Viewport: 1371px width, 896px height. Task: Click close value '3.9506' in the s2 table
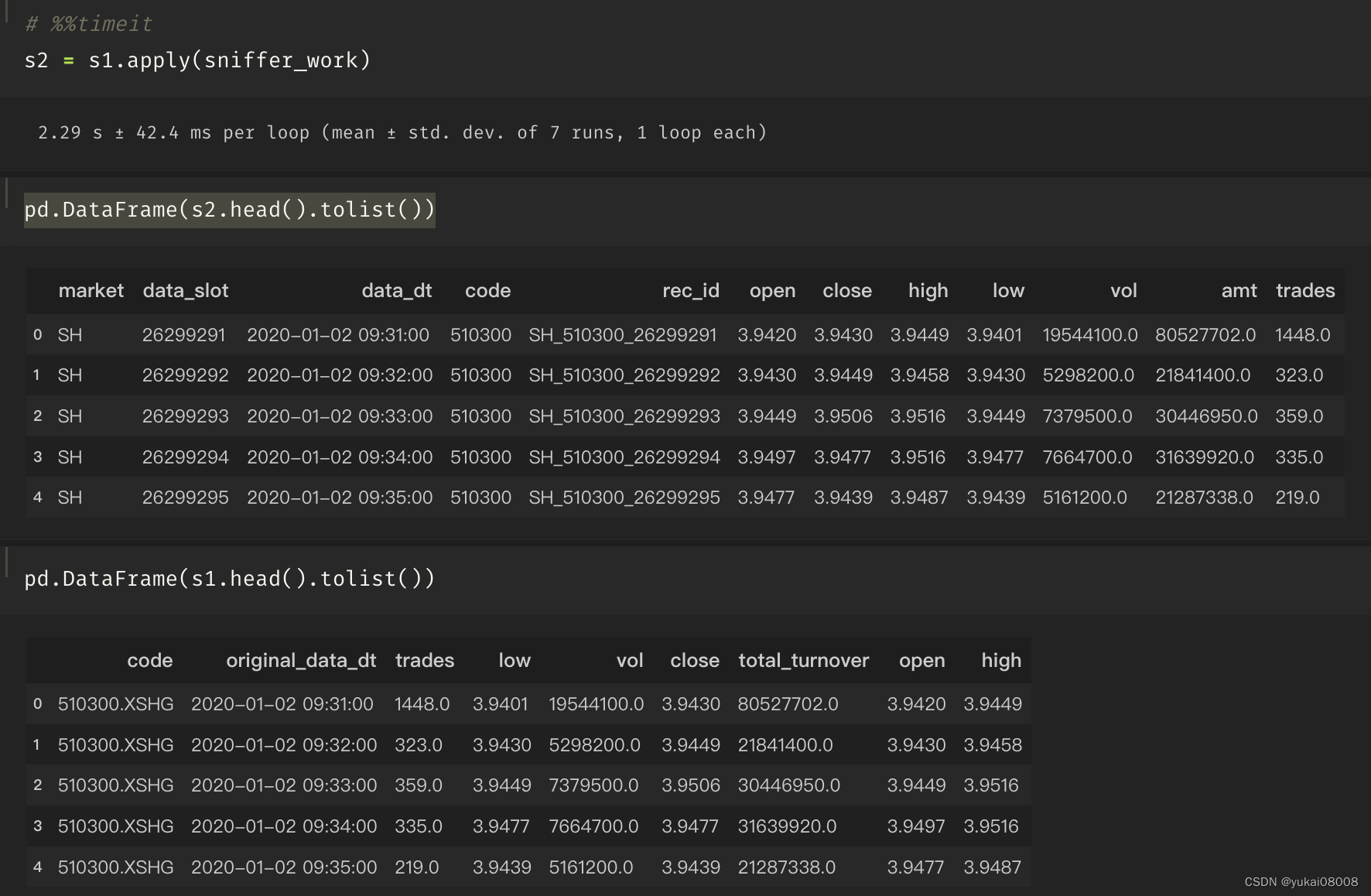(x=843, y=416)
